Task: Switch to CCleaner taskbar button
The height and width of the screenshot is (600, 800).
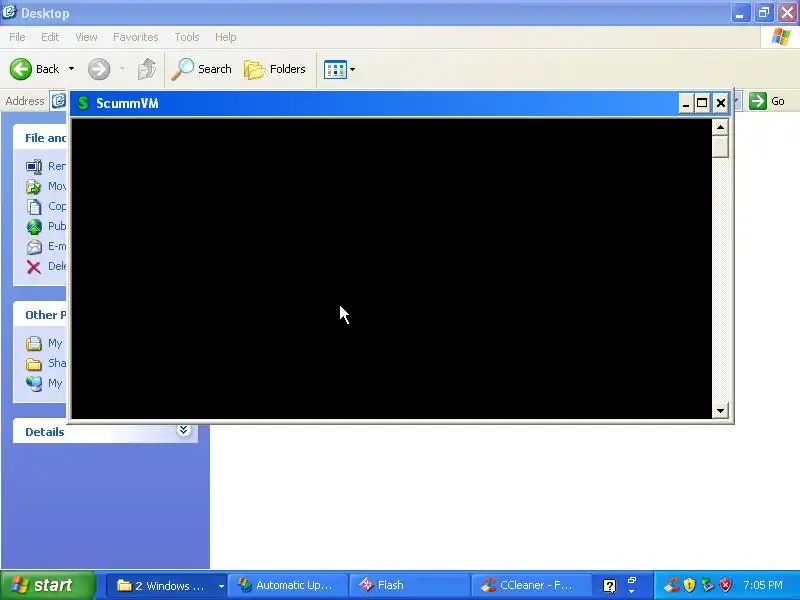Action: coord(531,585)
